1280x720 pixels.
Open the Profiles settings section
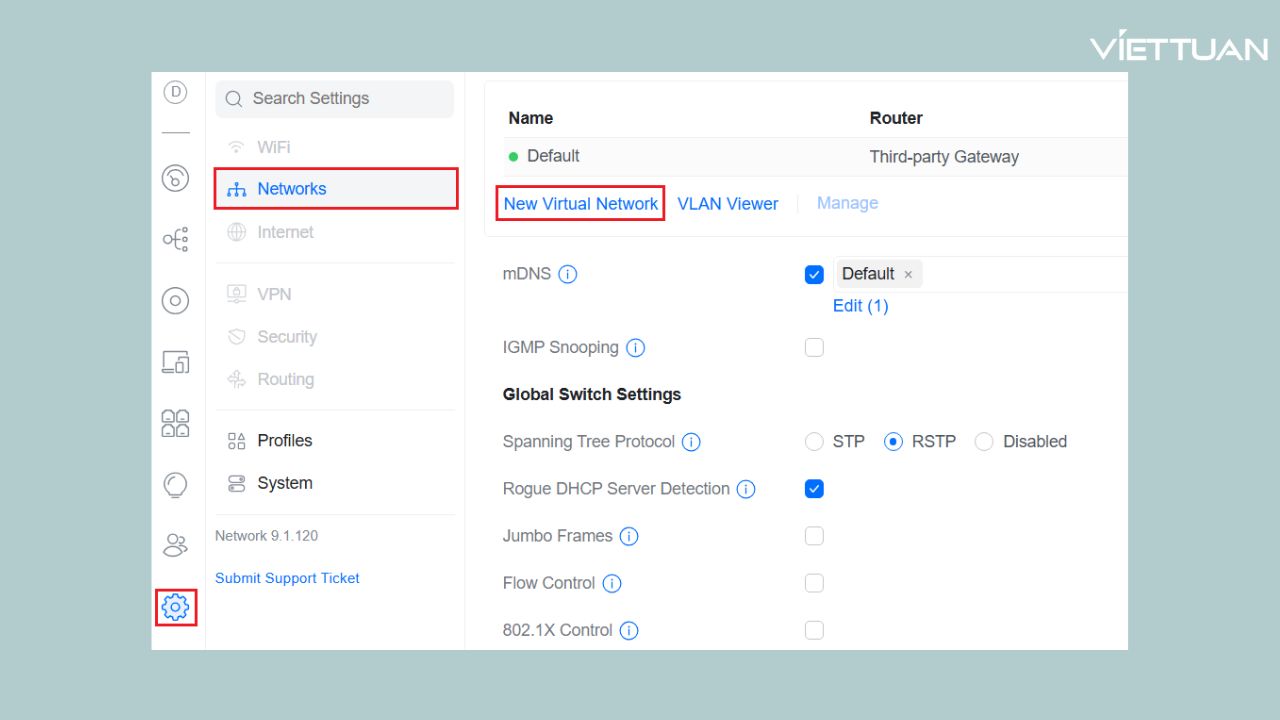(x=284, y=441)
